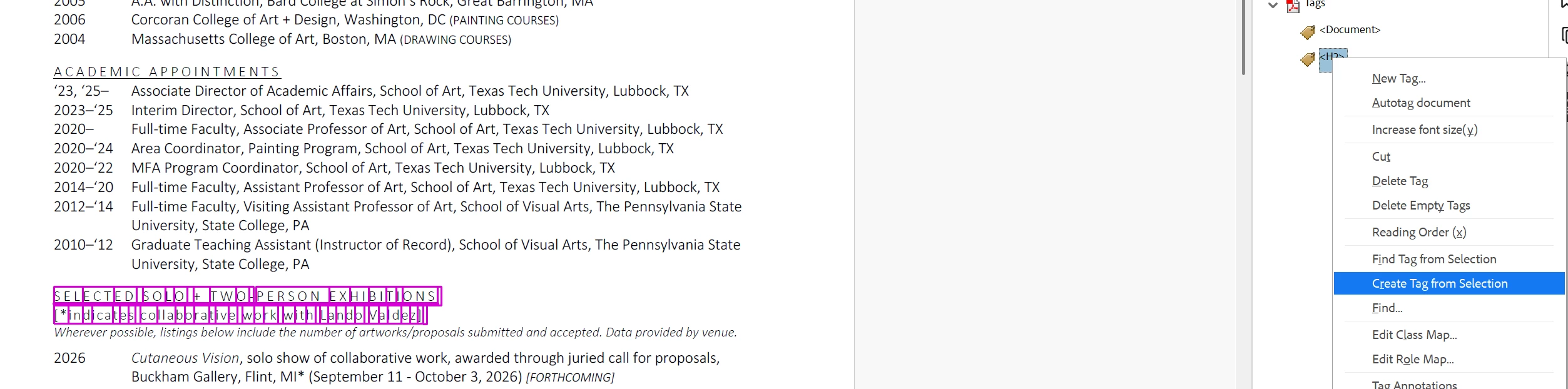Click the Selected Solo + Two-Person Exhibitions heading
The width and height of the screenshot is (1568, 389).
[x=248, y=296]
